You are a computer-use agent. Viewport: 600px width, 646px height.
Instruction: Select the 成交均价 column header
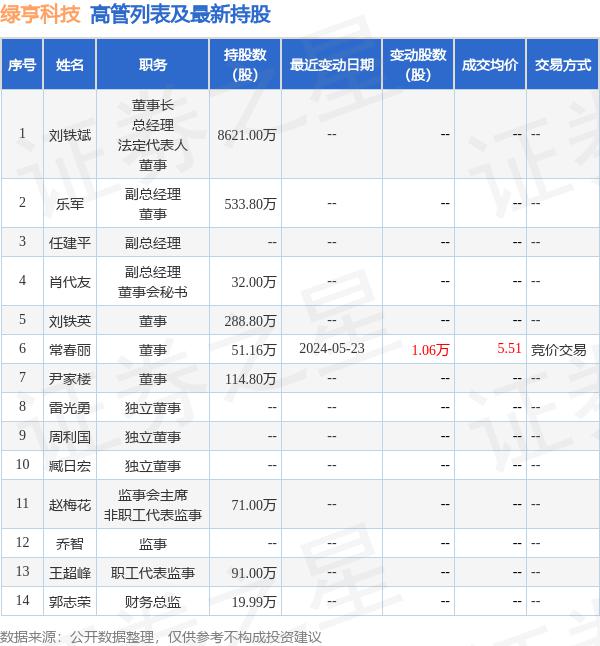click(490, 65)
